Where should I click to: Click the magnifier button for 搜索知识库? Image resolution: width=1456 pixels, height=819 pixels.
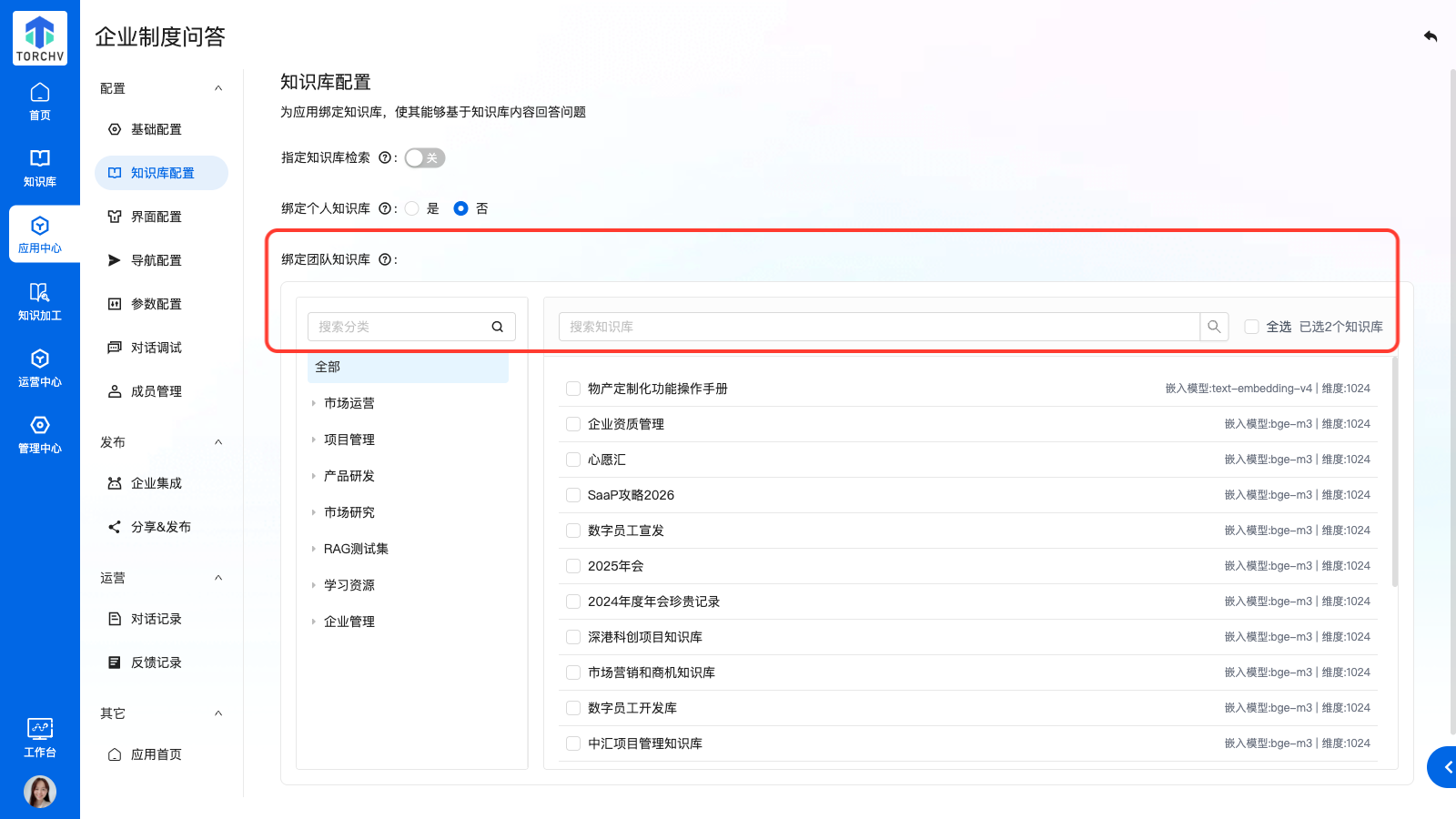click(1214, 327)
